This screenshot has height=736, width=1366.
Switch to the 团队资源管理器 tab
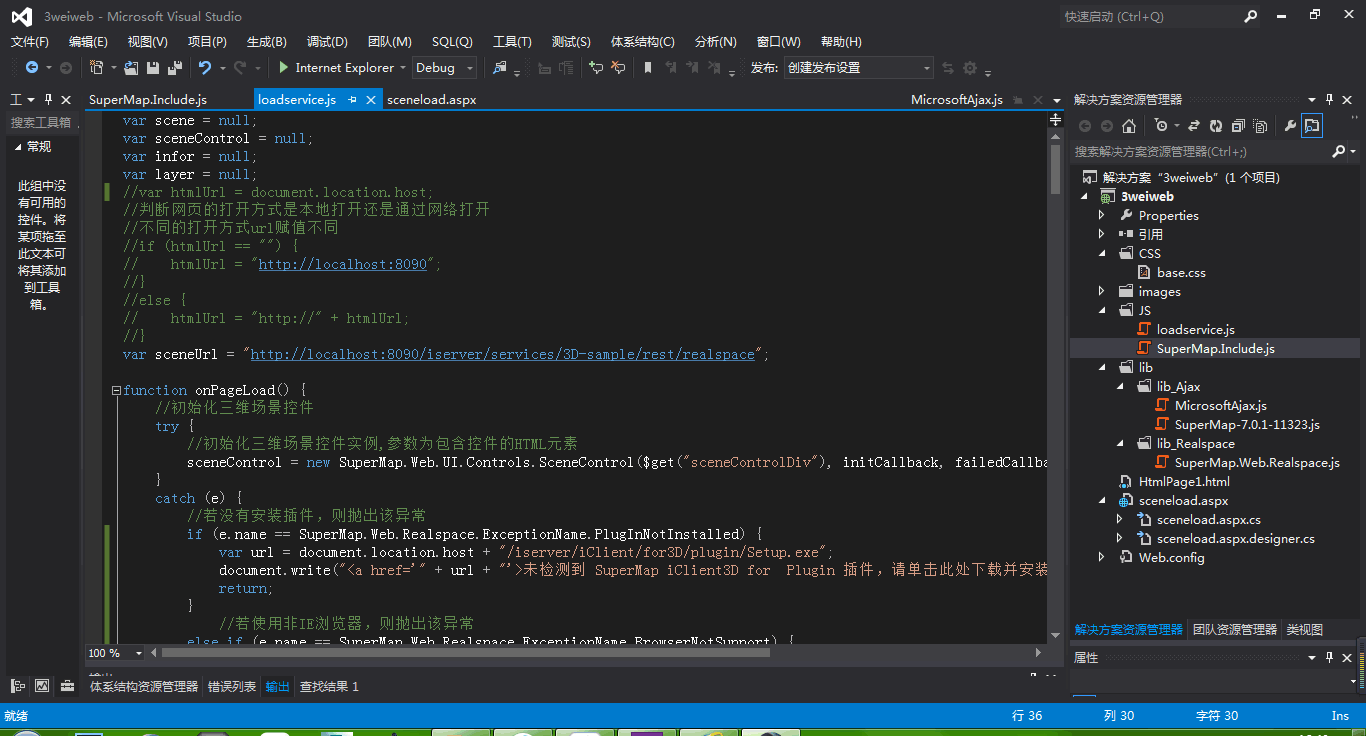point(1235,630)
